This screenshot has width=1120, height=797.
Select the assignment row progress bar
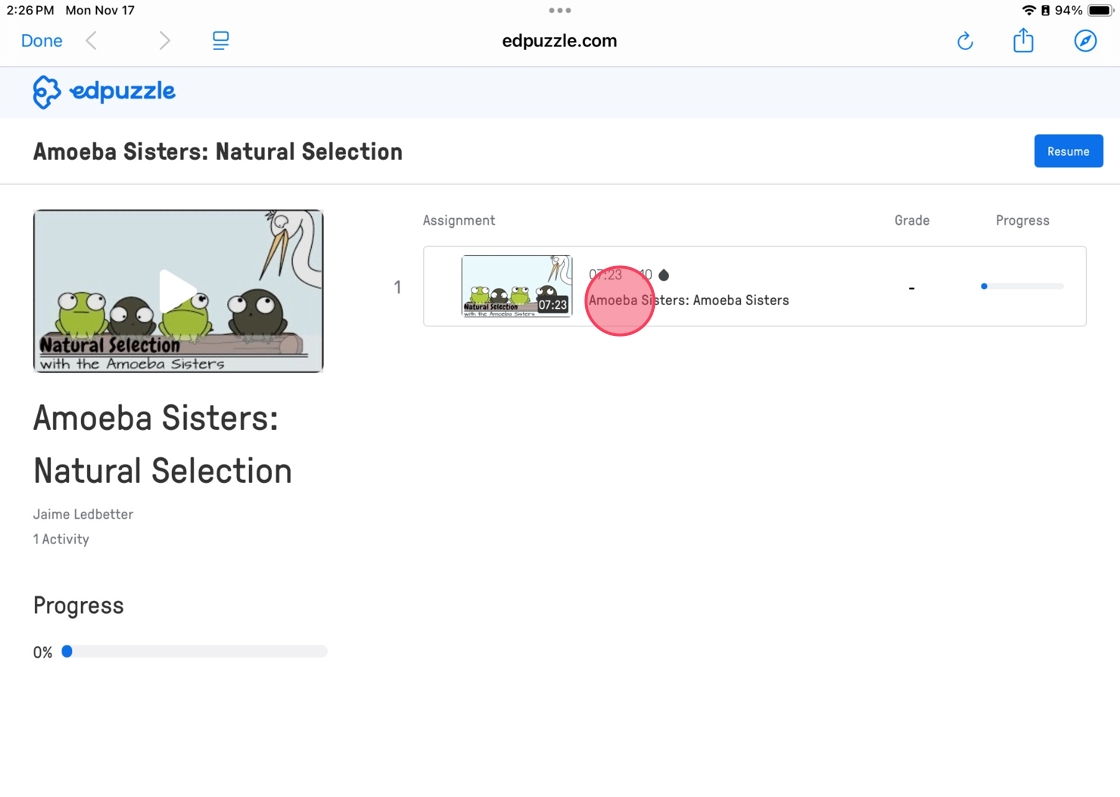(x=1022, y=286)
